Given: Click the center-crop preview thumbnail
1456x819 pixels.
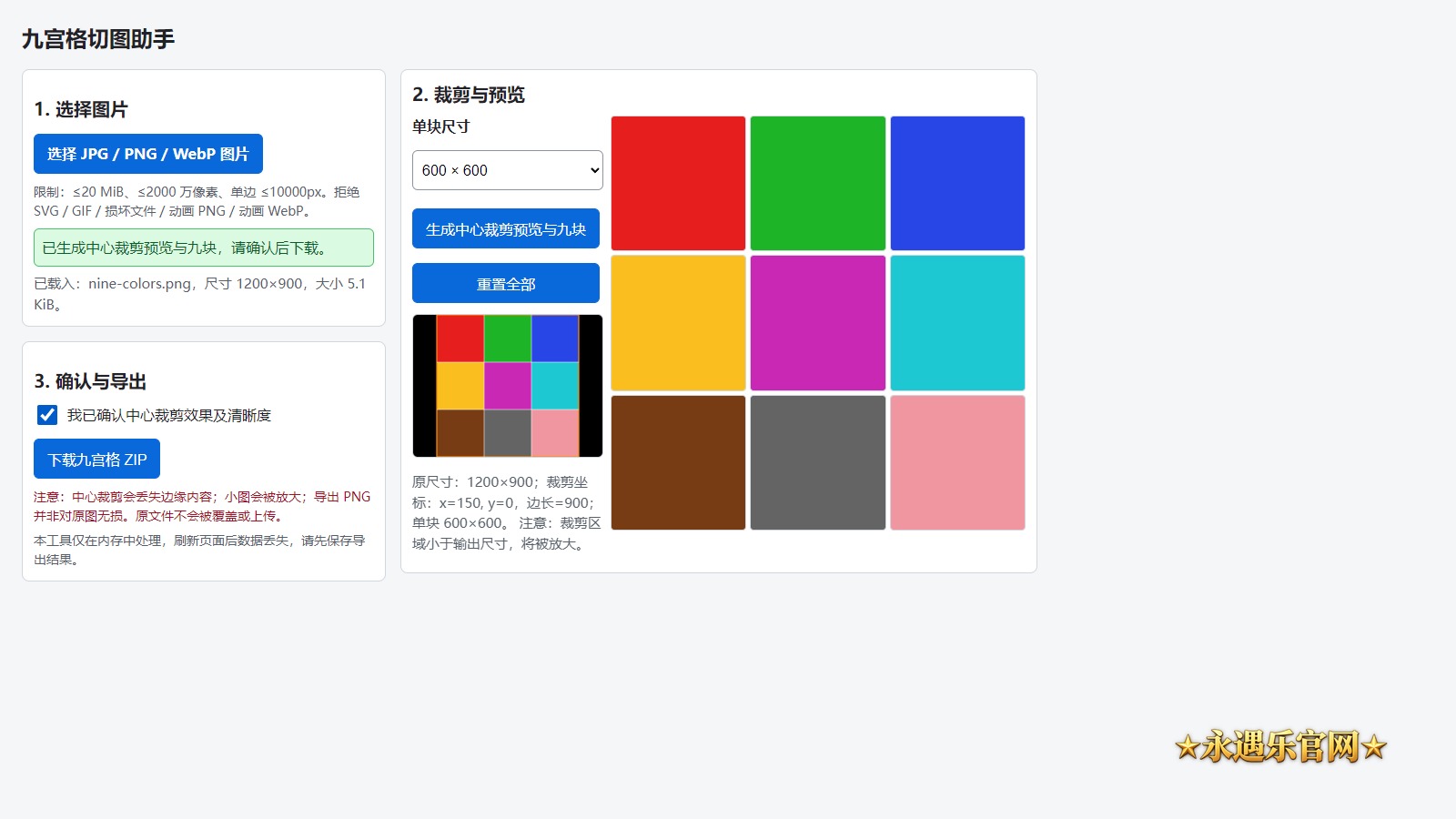Looking at the screenshot, I should [508, 386].
